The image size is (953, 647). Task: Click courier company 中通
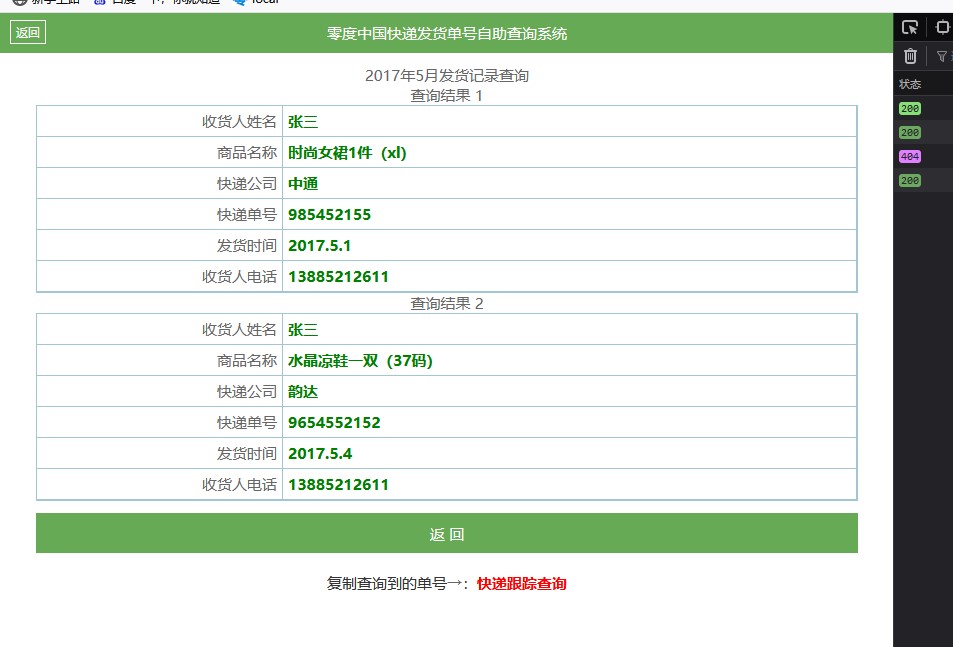pyautogui.click(x=303, y=184)
